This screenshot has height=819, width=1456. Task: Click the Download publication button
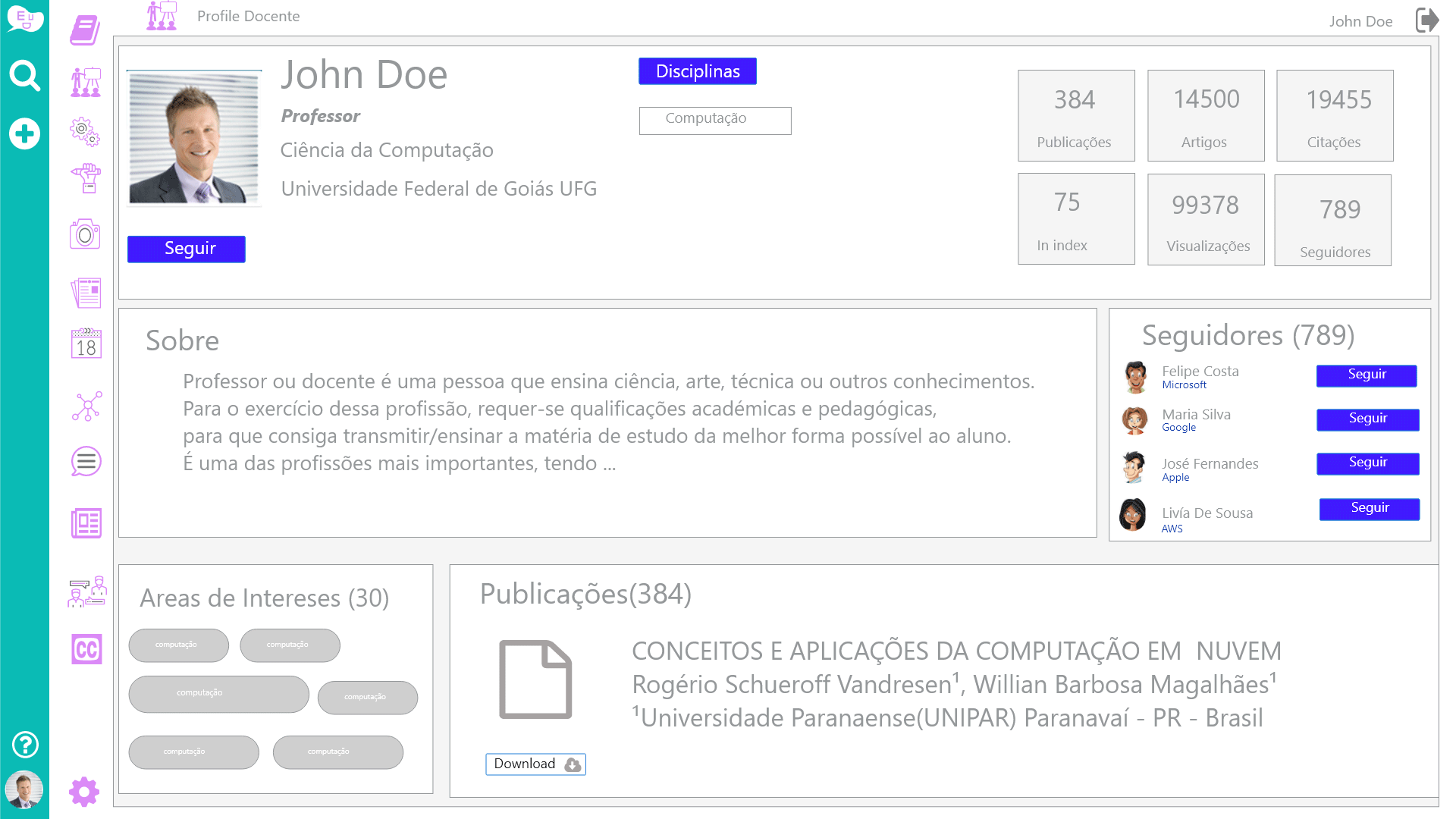tap(535, 764)
